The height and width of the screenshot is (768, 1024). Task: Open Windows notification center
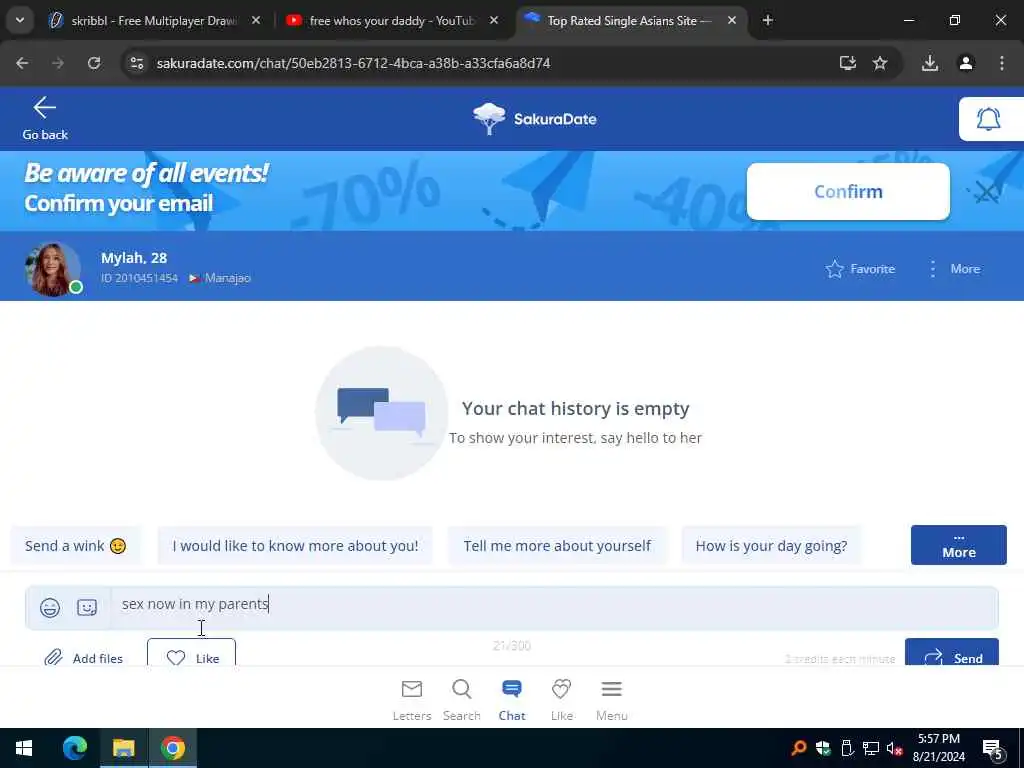pos(993,748)
